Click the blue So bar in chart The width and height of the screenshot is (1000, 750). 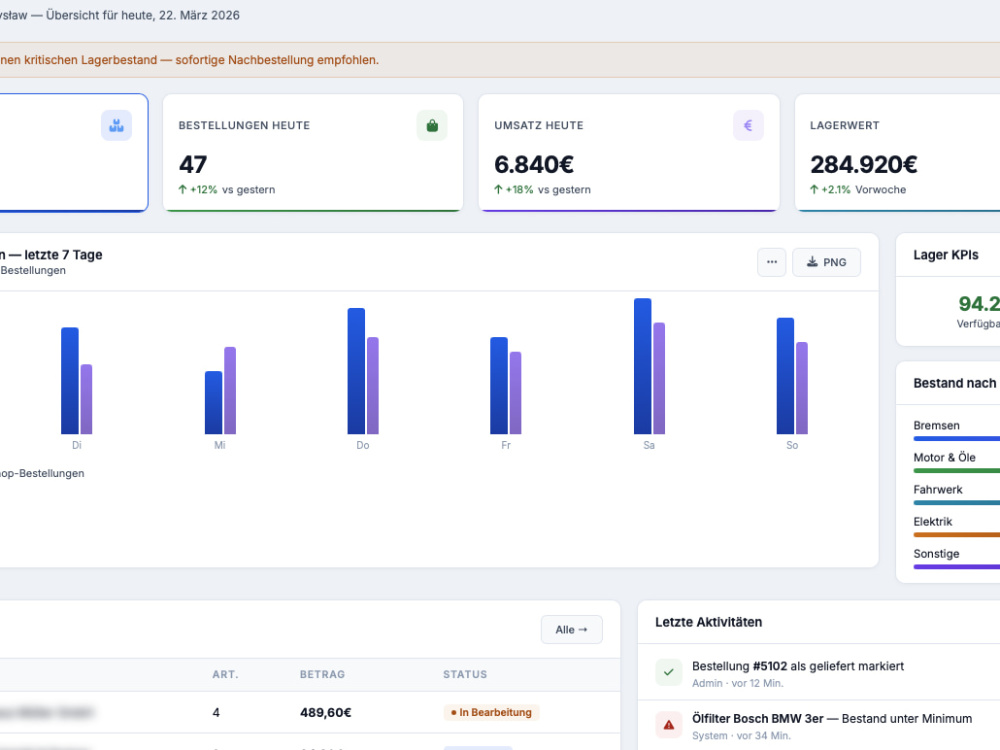(x=785, y=376)
